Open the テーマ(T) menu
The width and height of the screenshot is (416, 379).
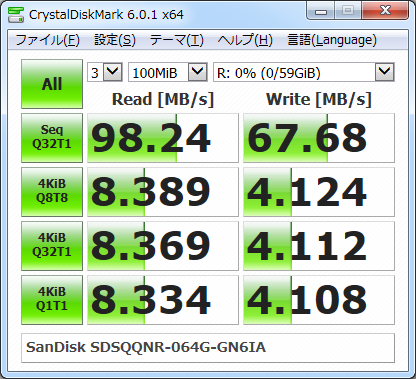[x=177, y=40]
